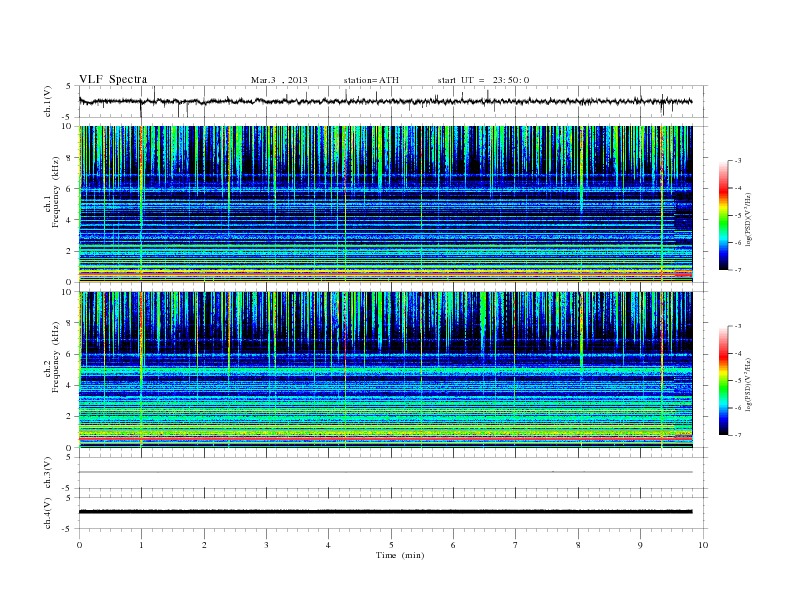Click the ch.1 spectrogram panel
This screenshot has height=612, width=792.
[385, 204]
